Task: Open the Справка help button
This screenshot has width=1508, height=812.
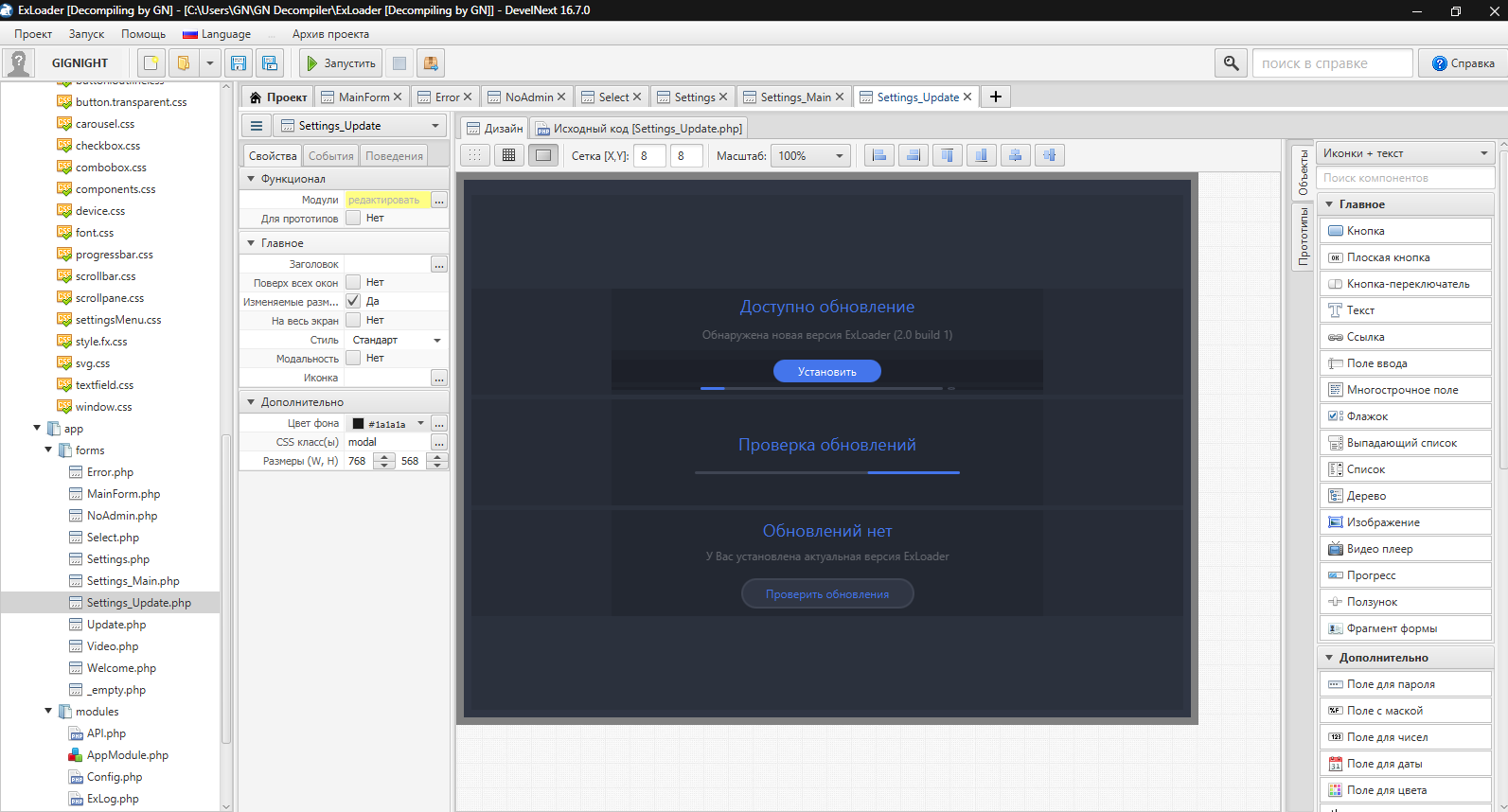Action: (x=1463, y=63)
